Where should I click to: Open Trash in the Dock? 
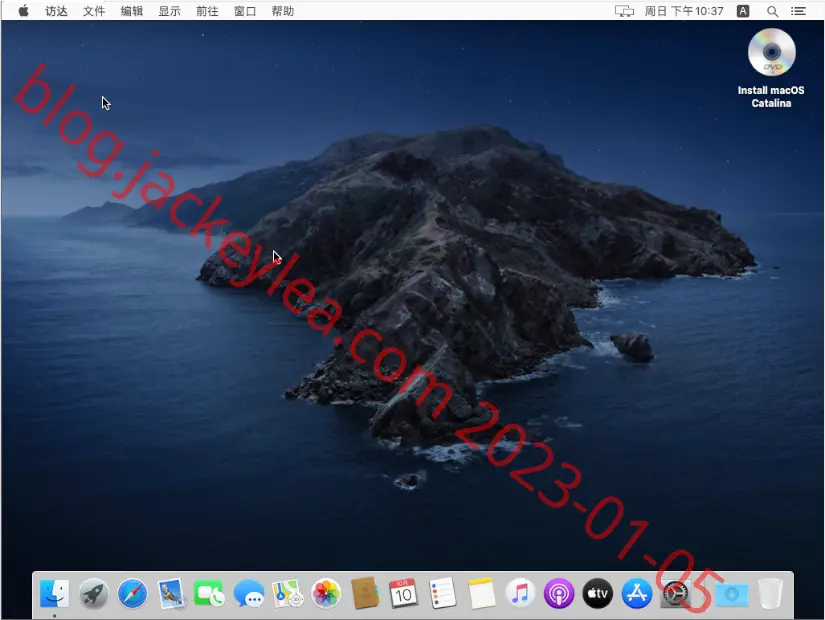(770, 594)
